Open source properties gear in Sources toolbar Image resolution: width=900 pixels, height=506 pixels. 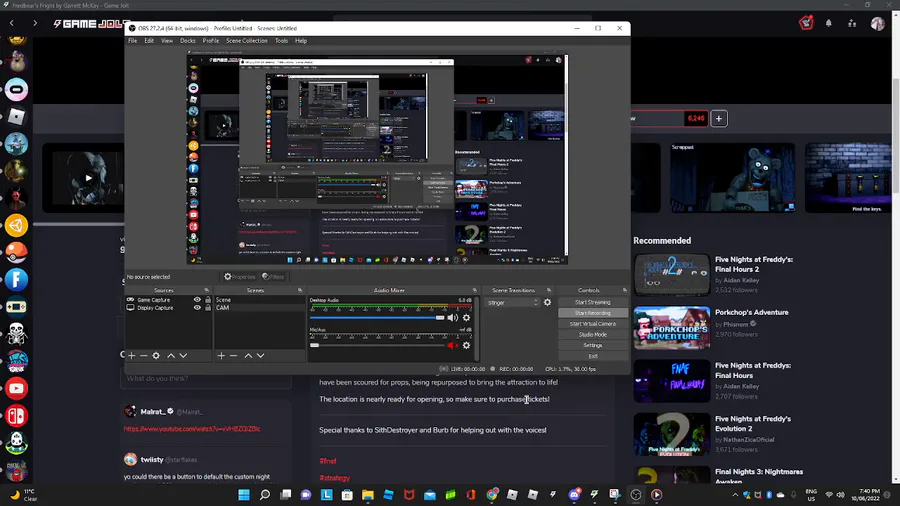click(156, 356)
